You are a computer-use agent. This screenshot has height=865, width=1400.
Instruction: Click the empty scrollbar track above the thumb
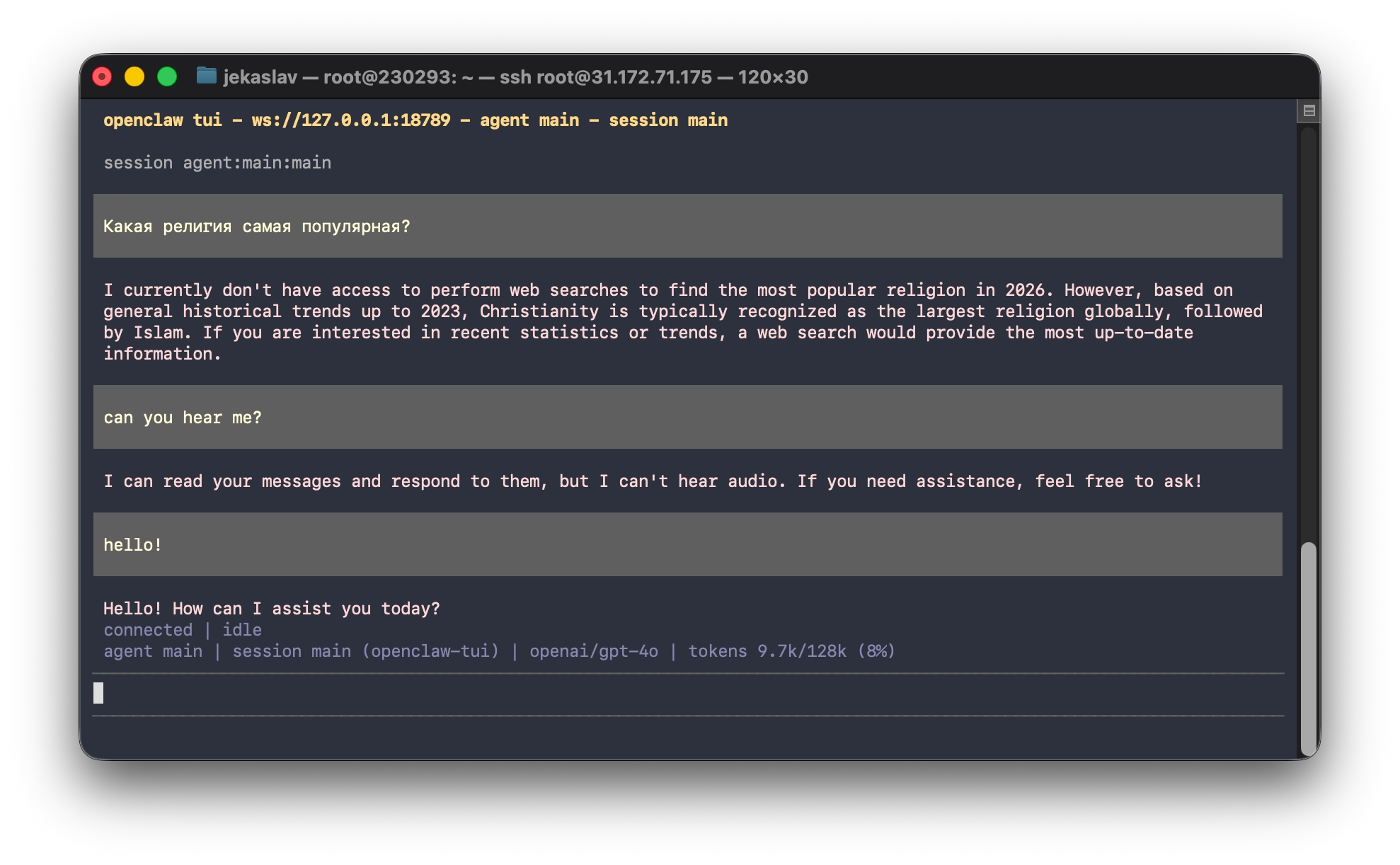(x=1309, y=333)
